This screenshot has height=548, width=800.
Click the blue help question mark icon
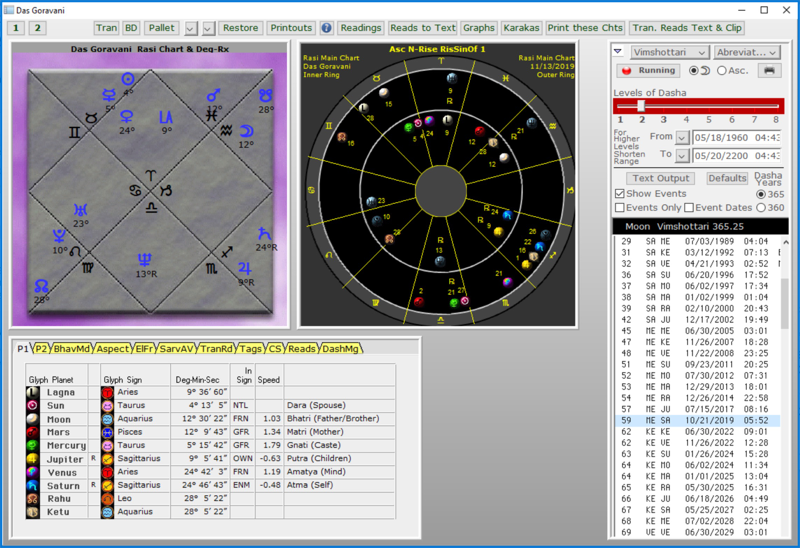[x=326, y=28]
